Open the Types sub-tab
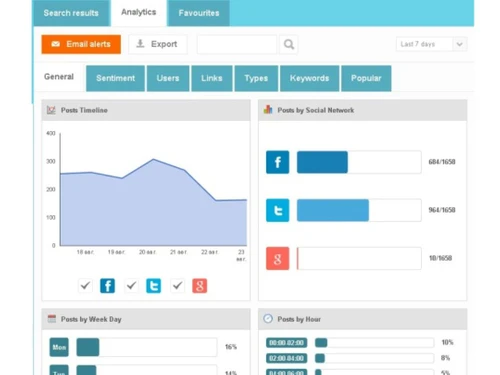The image size is (500, 375). click(x=256, y=78)
